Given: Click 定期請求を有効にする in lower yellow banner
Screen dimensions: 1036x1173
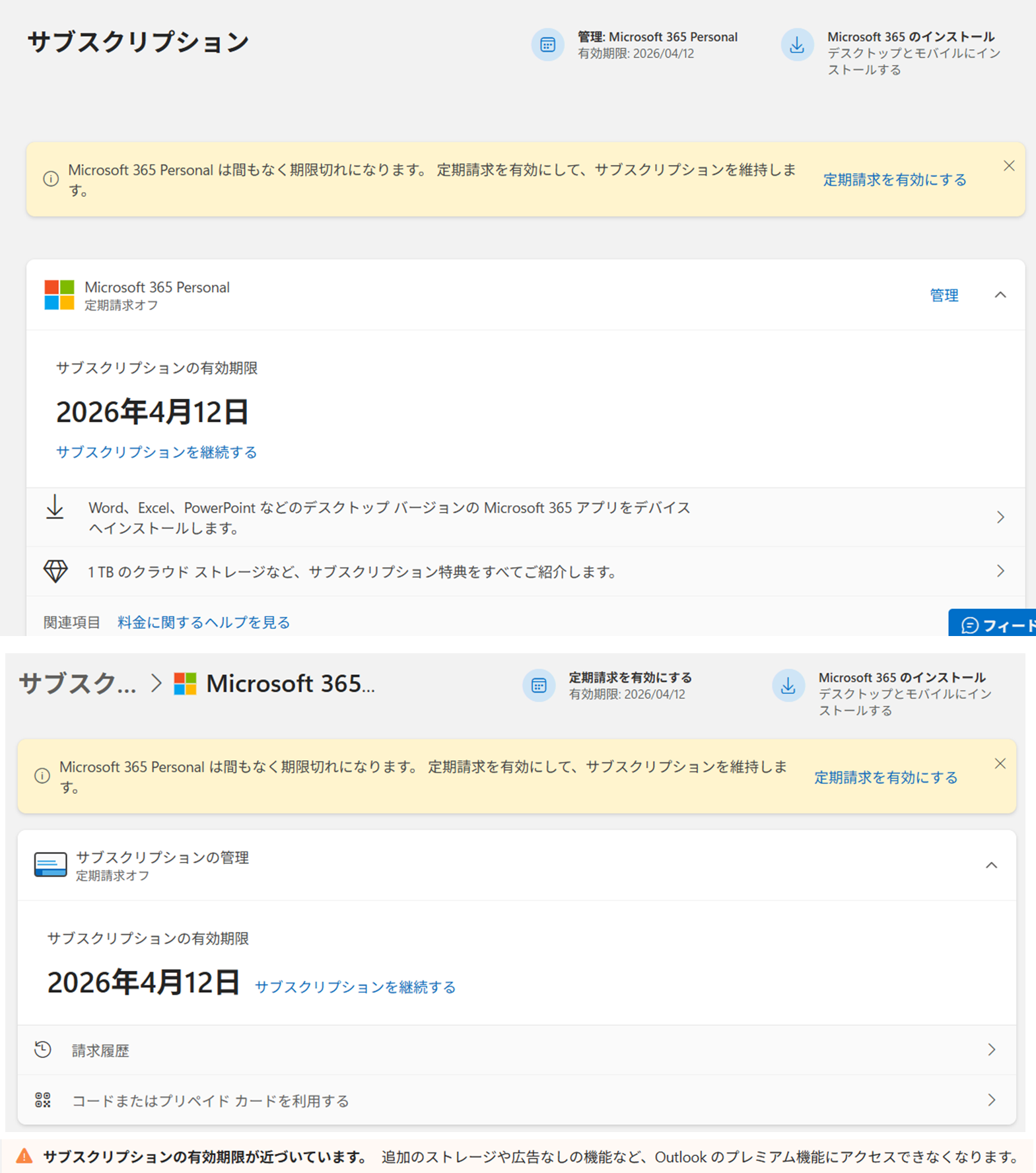Looking at the screenshot, I should point(886,777).
